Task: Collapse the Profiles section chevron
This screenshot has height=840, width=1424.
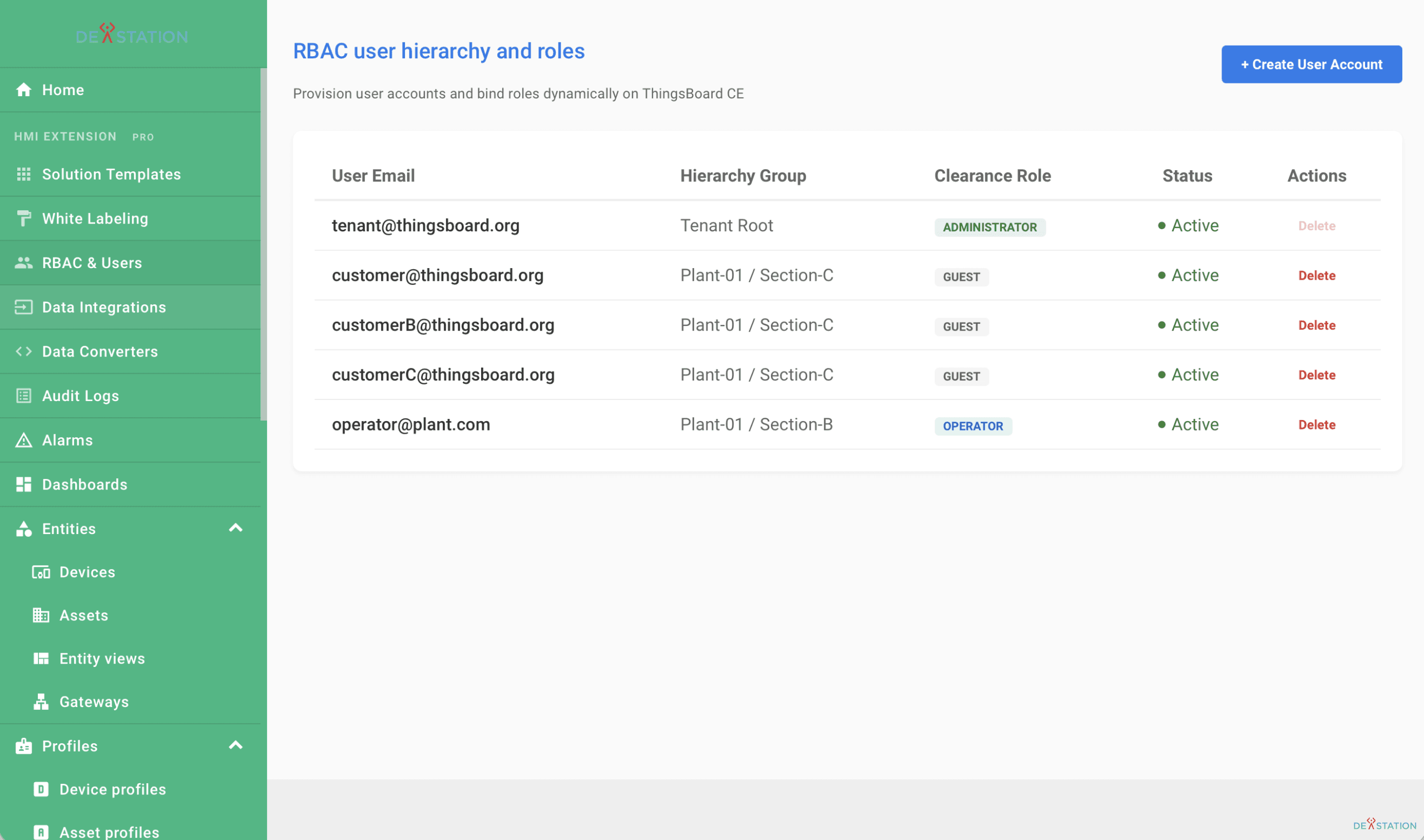Action: pyautogui.click(x=235, y=745)
